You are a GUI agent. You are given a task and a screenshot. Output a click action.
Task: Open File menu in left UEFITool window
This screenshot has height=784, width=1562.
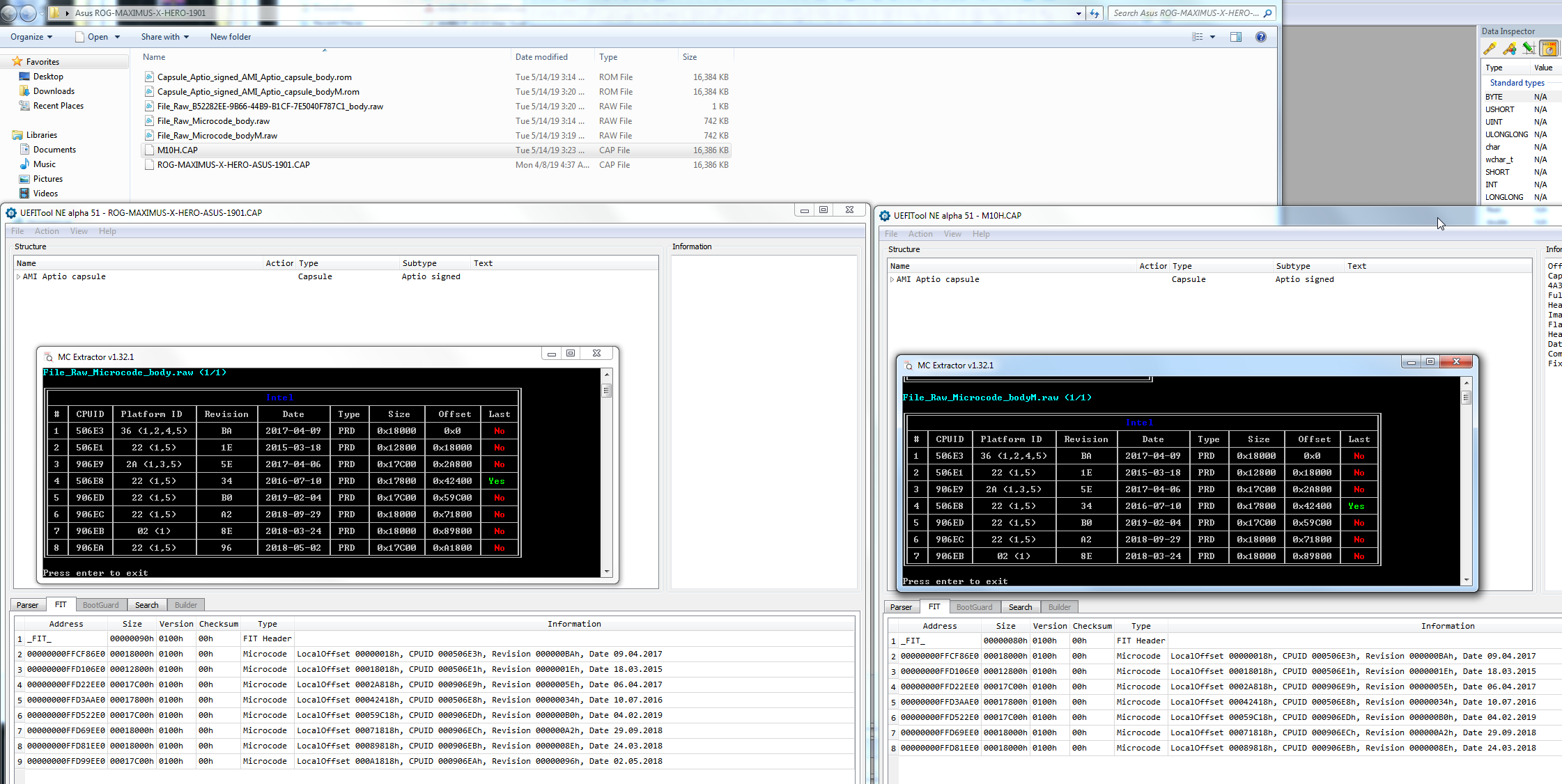(17, 231)
